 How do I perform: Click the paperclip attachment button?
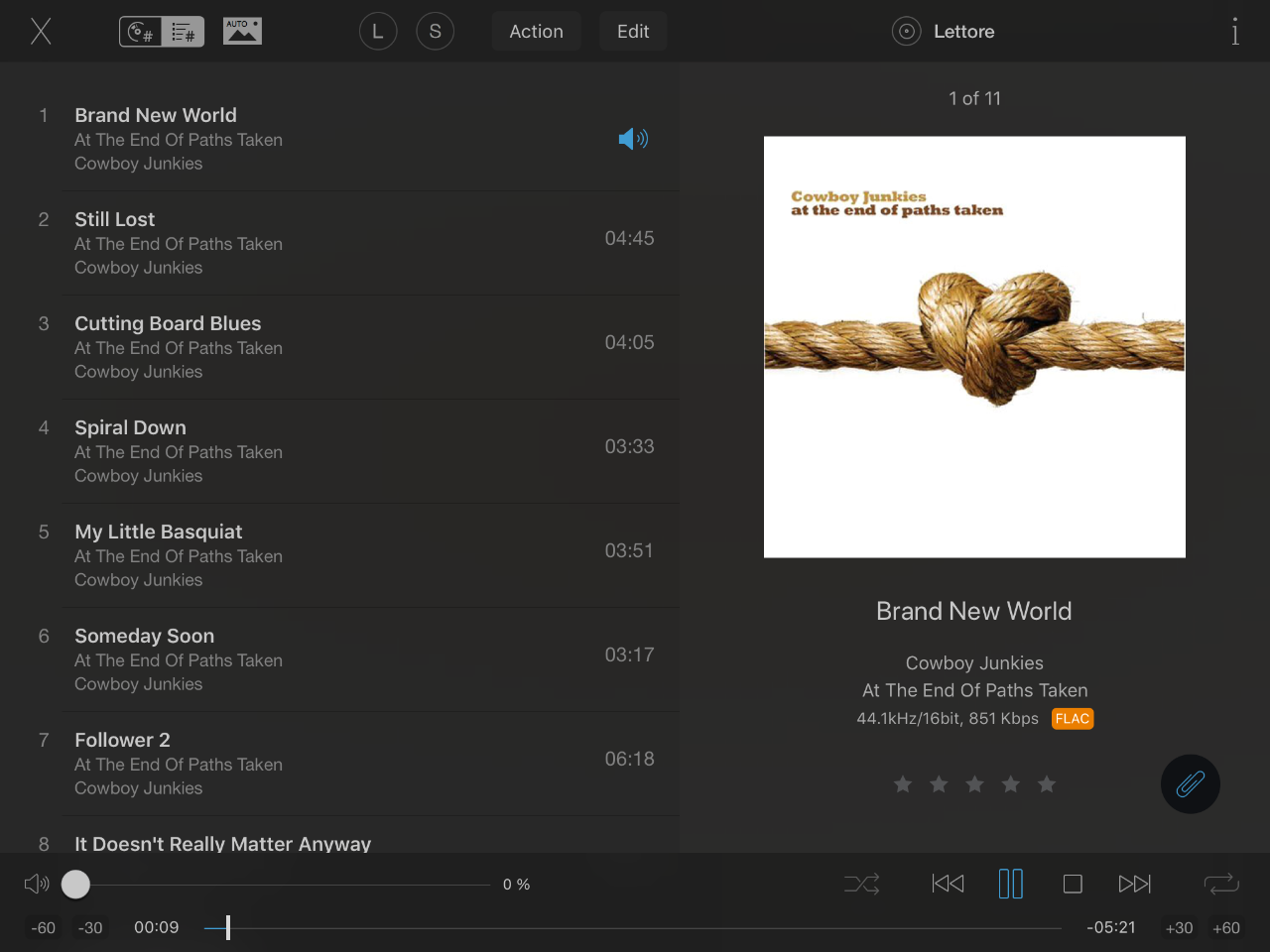click(x=1191, y=784)
